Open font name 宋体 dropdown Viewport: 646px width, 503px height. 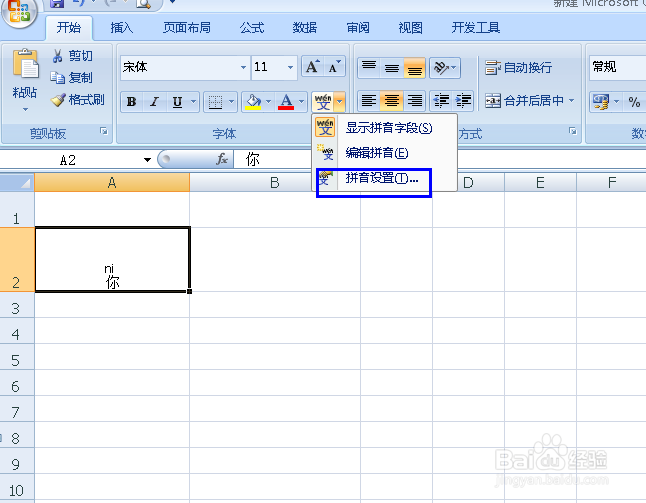pyautogui.click(x=243, y=67)
